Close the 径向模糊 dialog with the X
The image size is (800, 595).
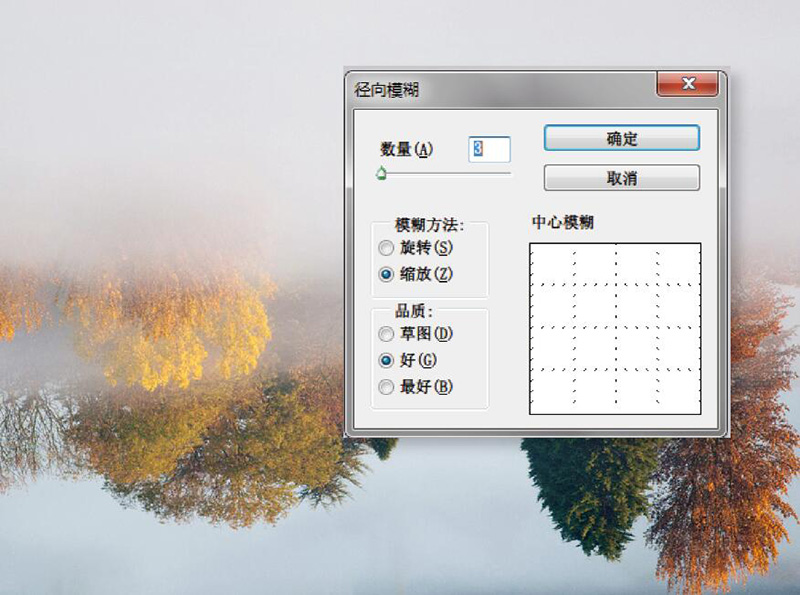pyautogui.click(x=687, y=84)
